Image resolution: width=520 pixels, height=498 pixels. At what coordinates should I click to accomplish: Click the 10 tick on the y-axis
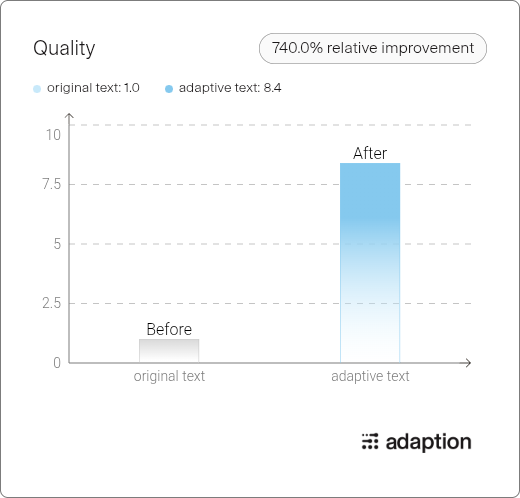53,135
